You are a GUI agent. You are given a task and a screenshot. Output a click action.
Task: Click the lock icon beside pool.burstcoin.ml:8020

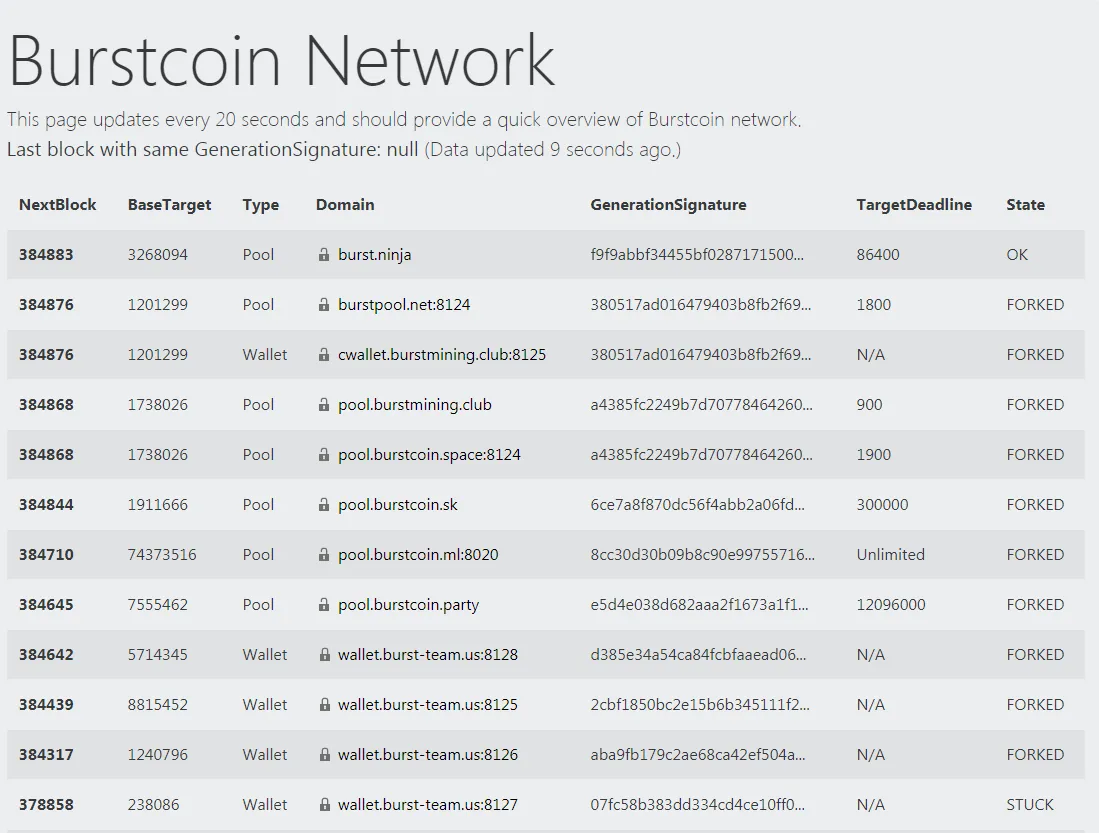[324, 555]
